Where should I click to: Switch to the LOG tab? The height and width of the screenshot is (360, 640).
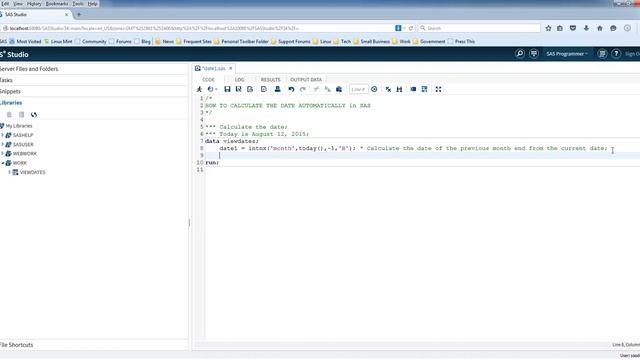(240, 80)
